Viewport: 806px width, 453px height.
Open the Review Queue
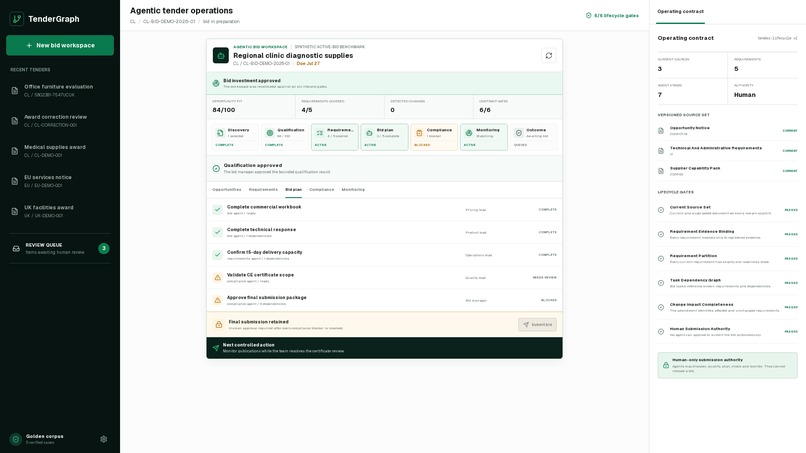[x=60, y=248]
